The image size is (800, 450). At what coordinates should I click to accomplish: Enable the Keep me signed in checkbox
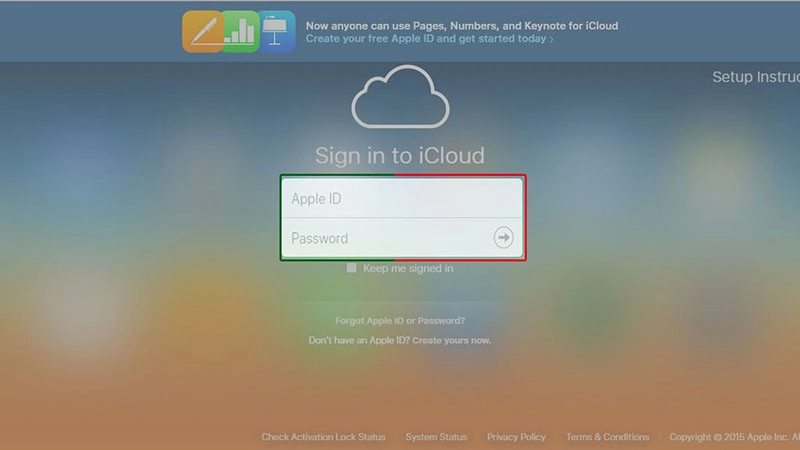tap(352, 268)
